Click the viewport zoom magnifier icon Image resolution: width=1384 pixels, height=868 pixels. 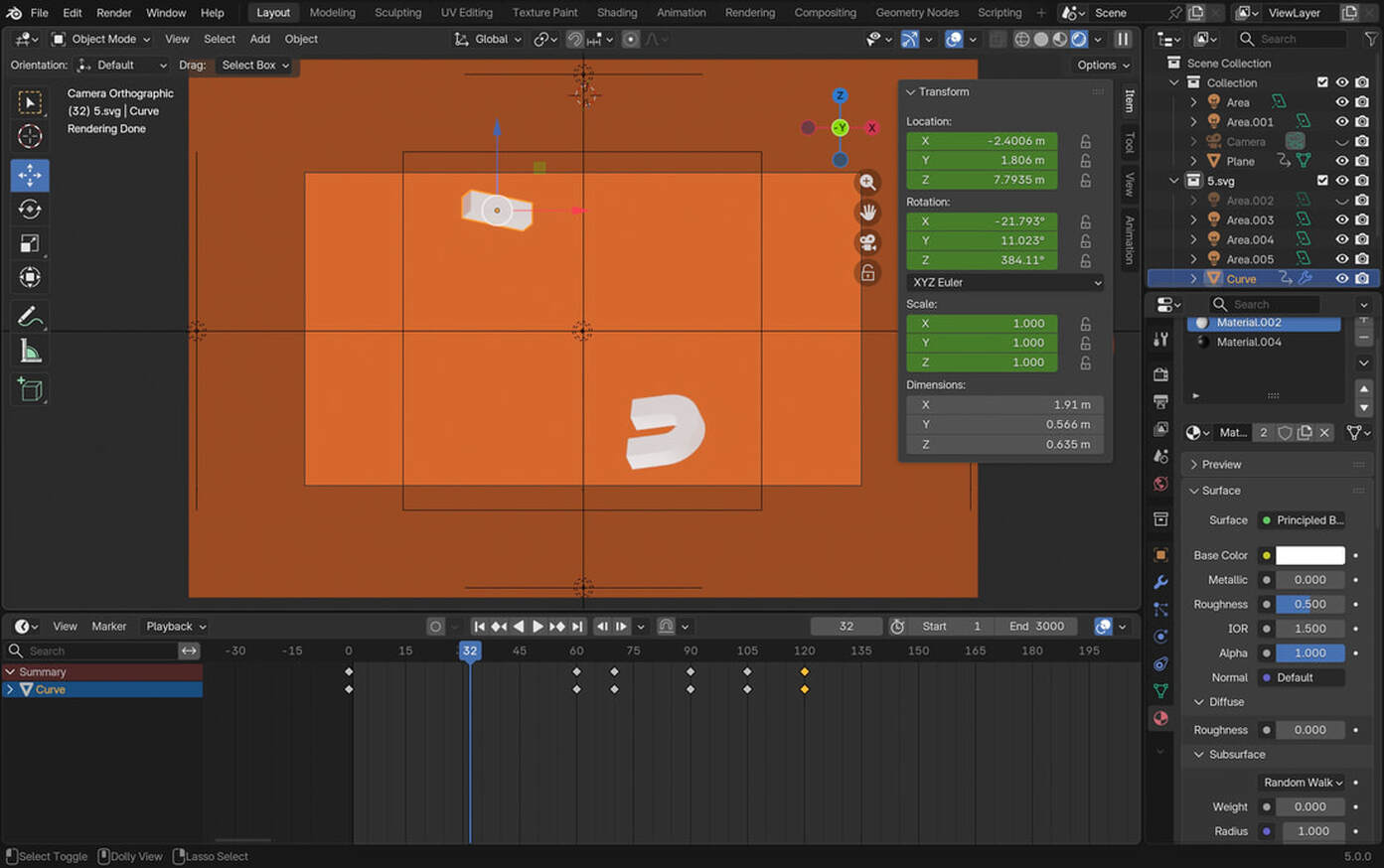pos(867,183)
